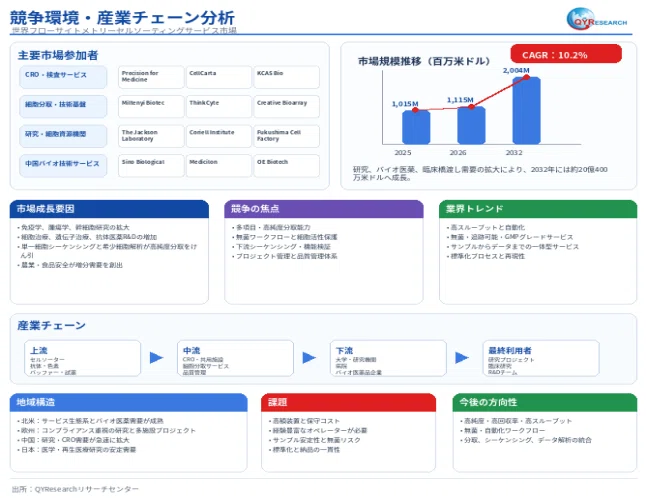Image resolution: width=646 pixels, height=499 pixels.
Task: Click the 産業チェーン section heading
Action: coord(51,326)
